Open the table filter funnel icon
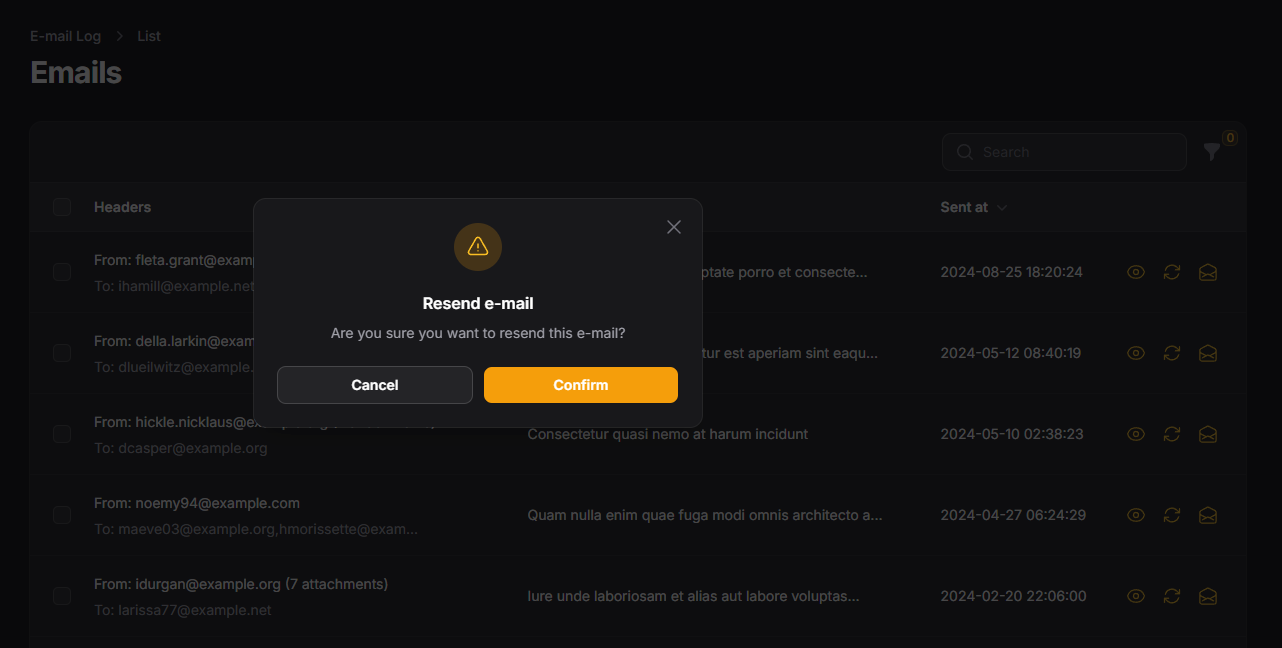1282x648 pixels. click(1212, 152)
